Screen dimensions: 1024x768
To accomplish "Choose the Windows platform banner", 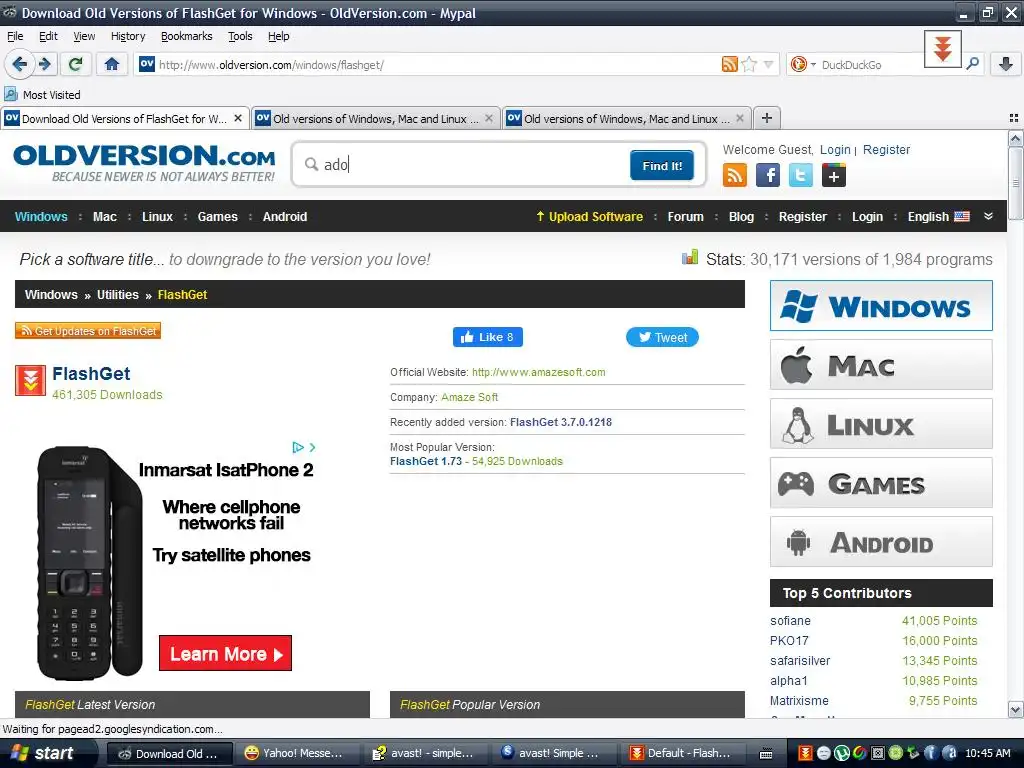I will click(x=881, y=306).
